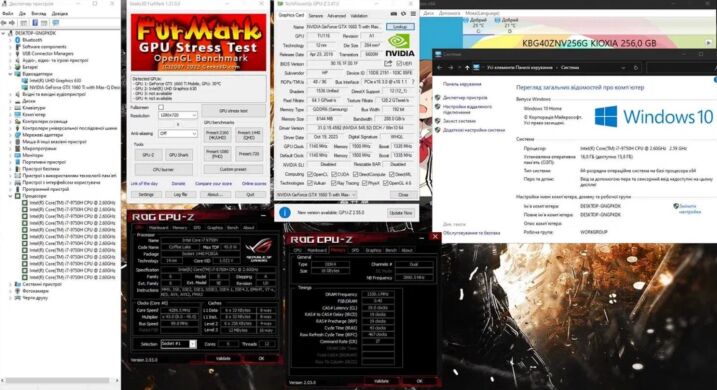Screen dimensions: 717x390
Task: Go back in the System window
Action: (x=439, y=68)
